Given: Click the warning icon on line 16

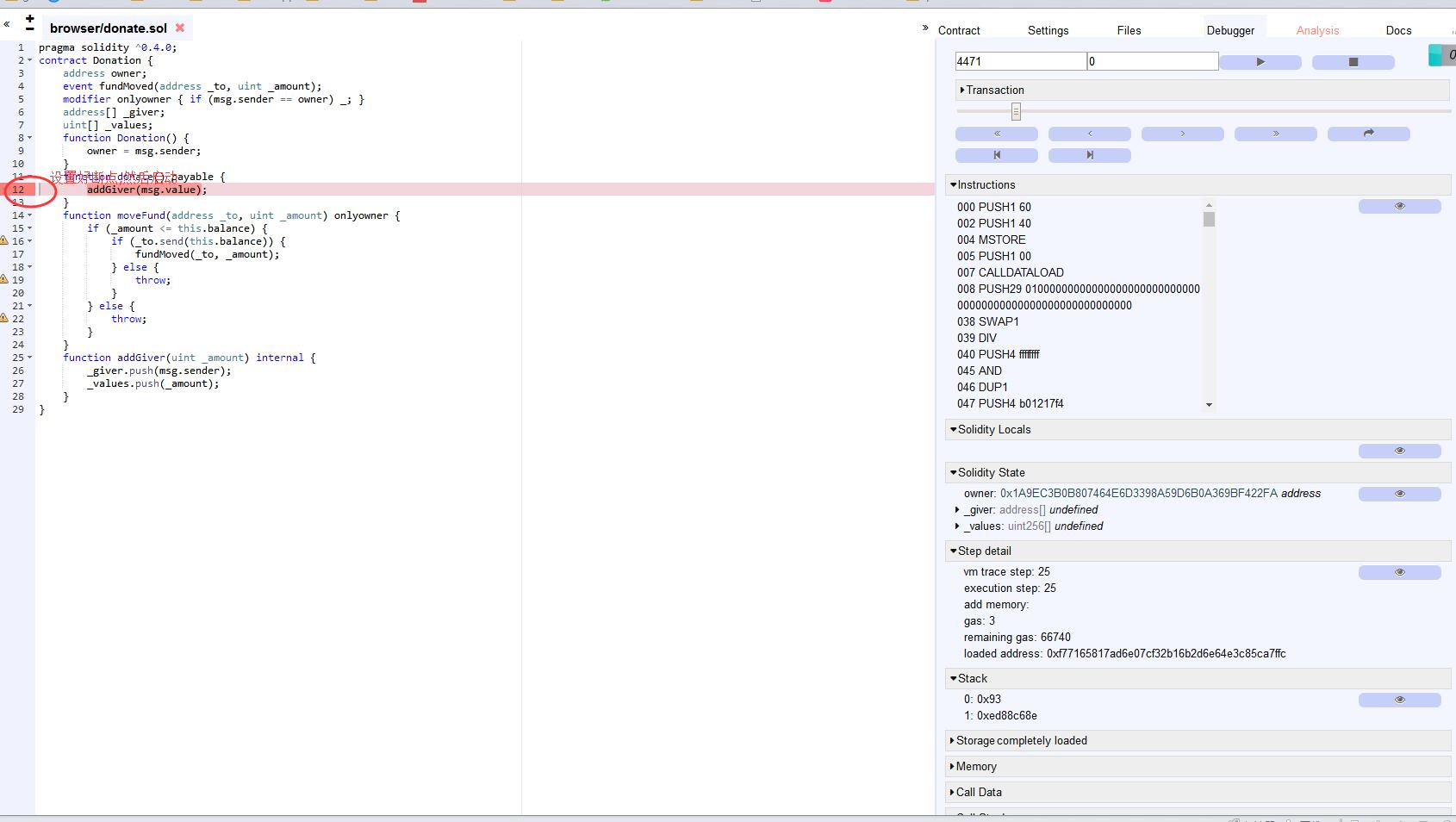Looking at the screenshot, I should (x=4, y=240).
